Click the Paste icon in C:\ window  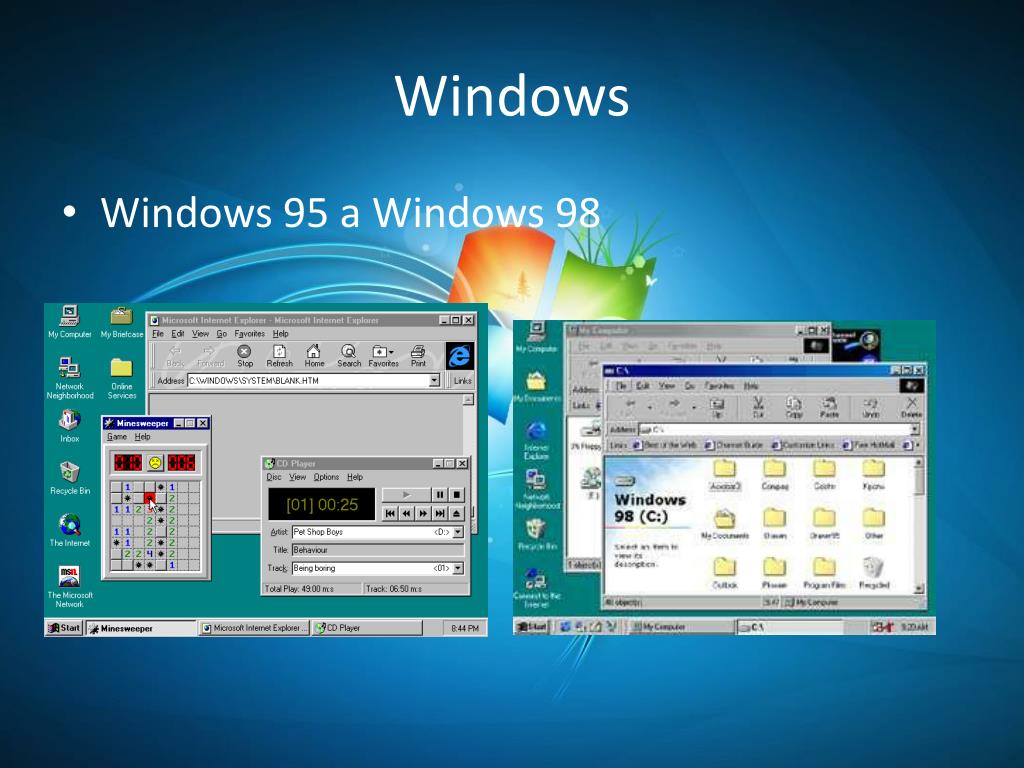tap(829, 407)
